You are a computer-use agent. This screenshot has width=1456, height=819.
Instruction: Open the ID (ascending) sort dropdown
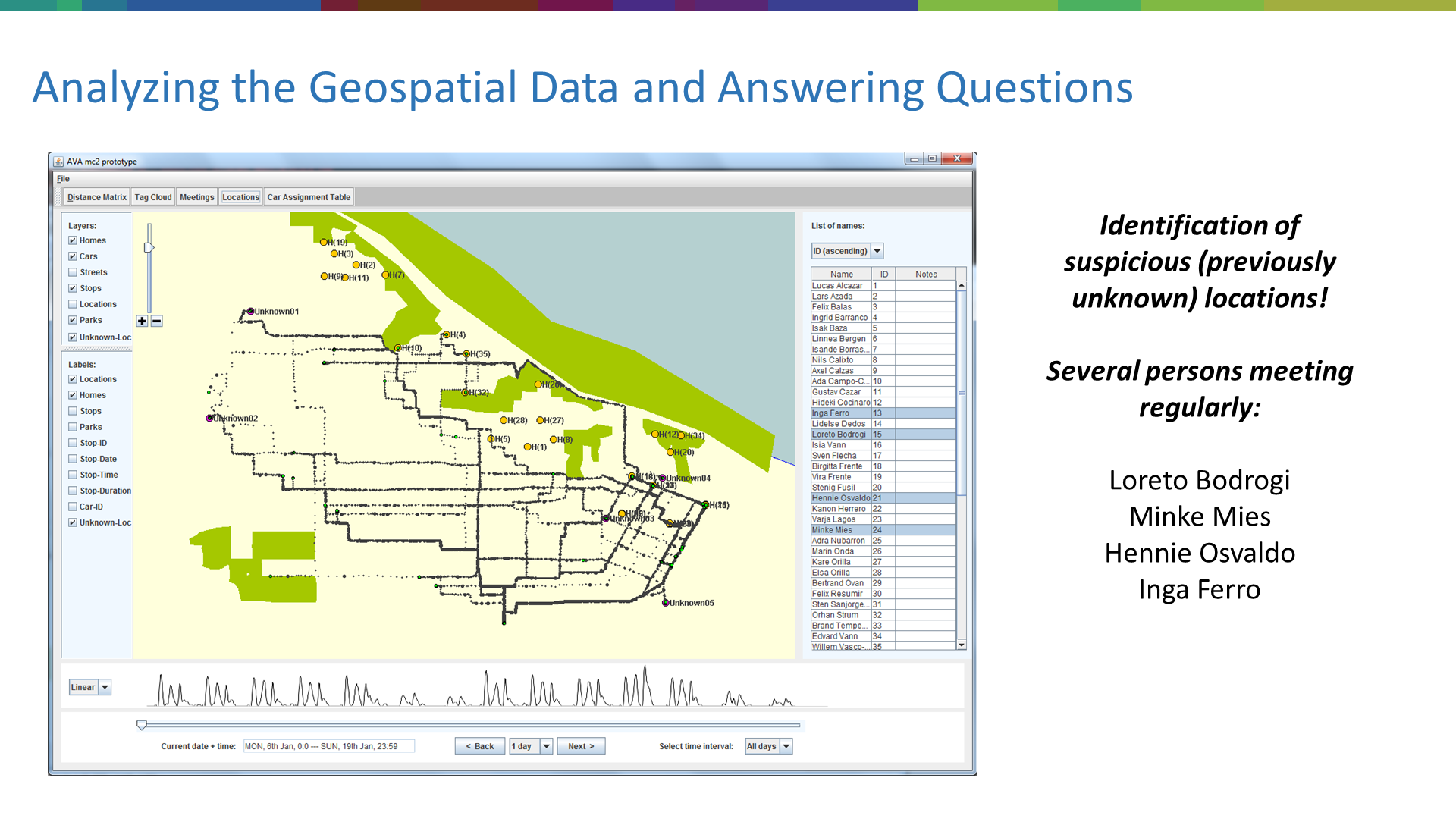pyautogui.click(x=847, y=251)
